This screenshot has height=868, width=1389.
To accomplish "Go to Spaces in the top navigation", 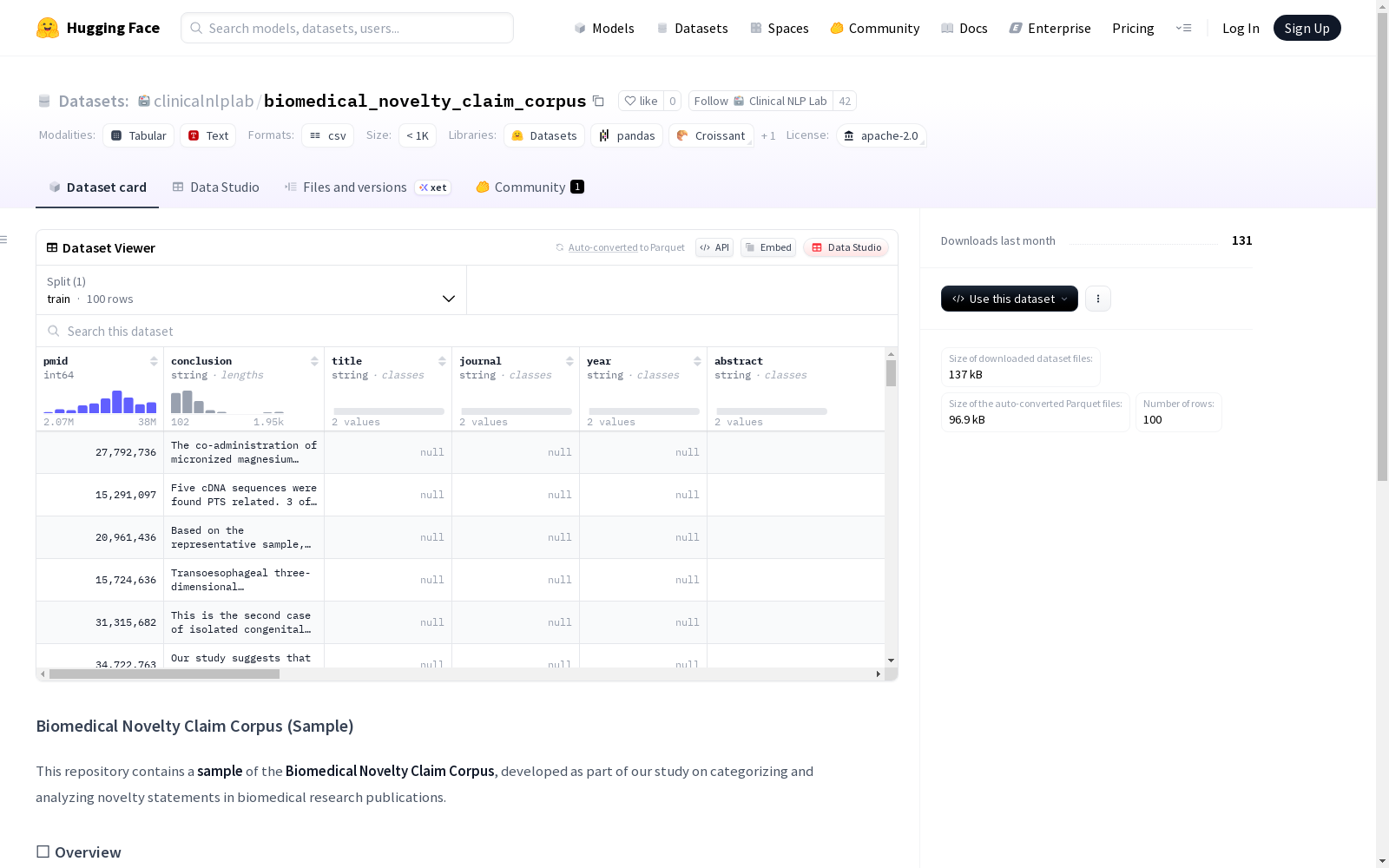I will point(780,28).
